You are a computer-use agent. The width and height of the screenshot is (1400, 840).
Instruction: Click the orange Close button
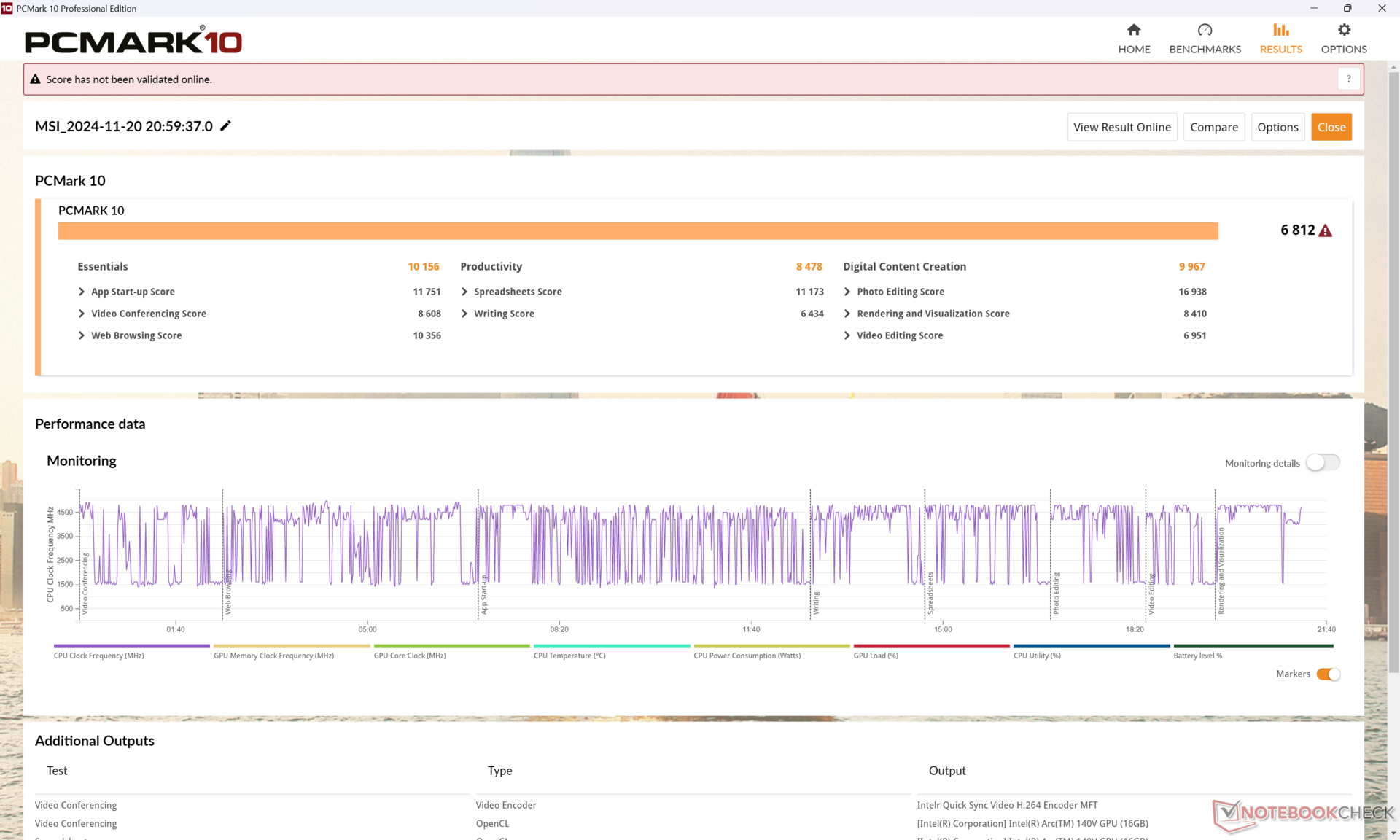(1331, 127)
